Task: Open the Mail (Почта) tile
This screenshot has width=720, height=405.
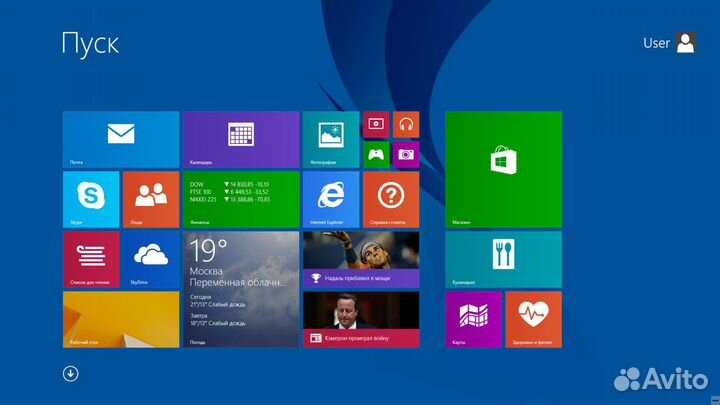Action: [121, 140]
